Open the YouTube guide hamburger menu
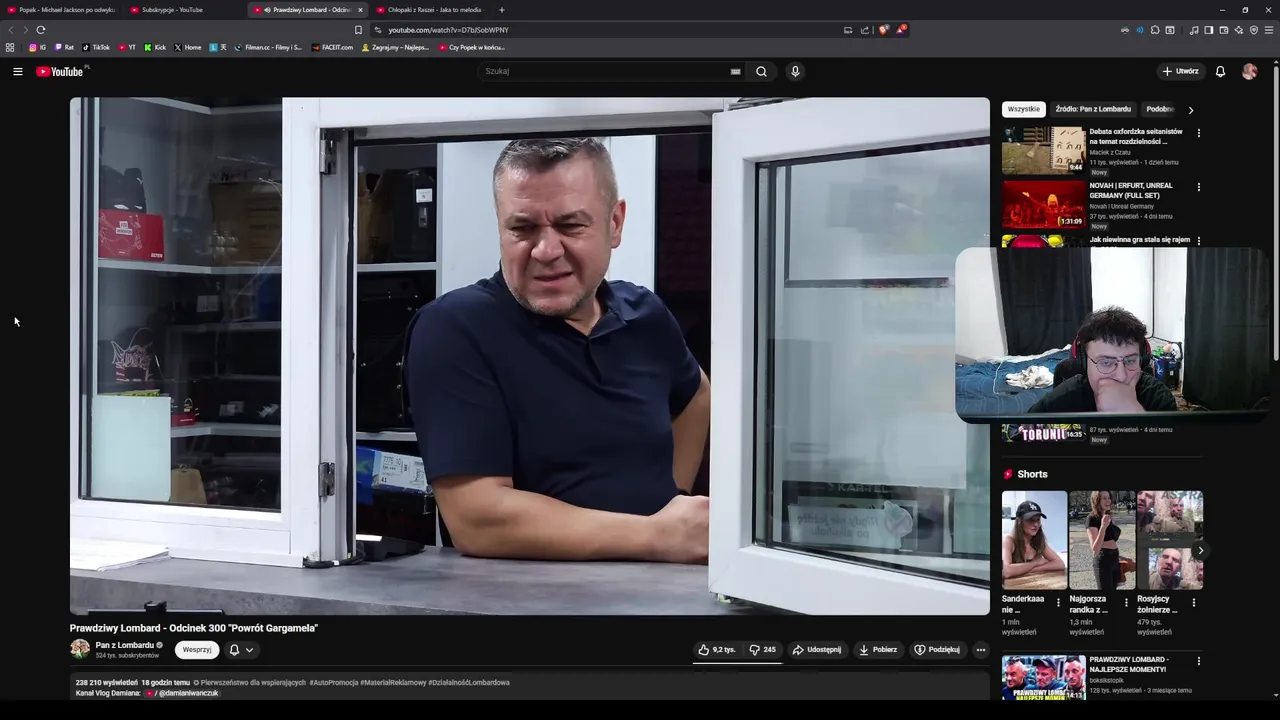1280x720 pixels. tap(17, 71)
